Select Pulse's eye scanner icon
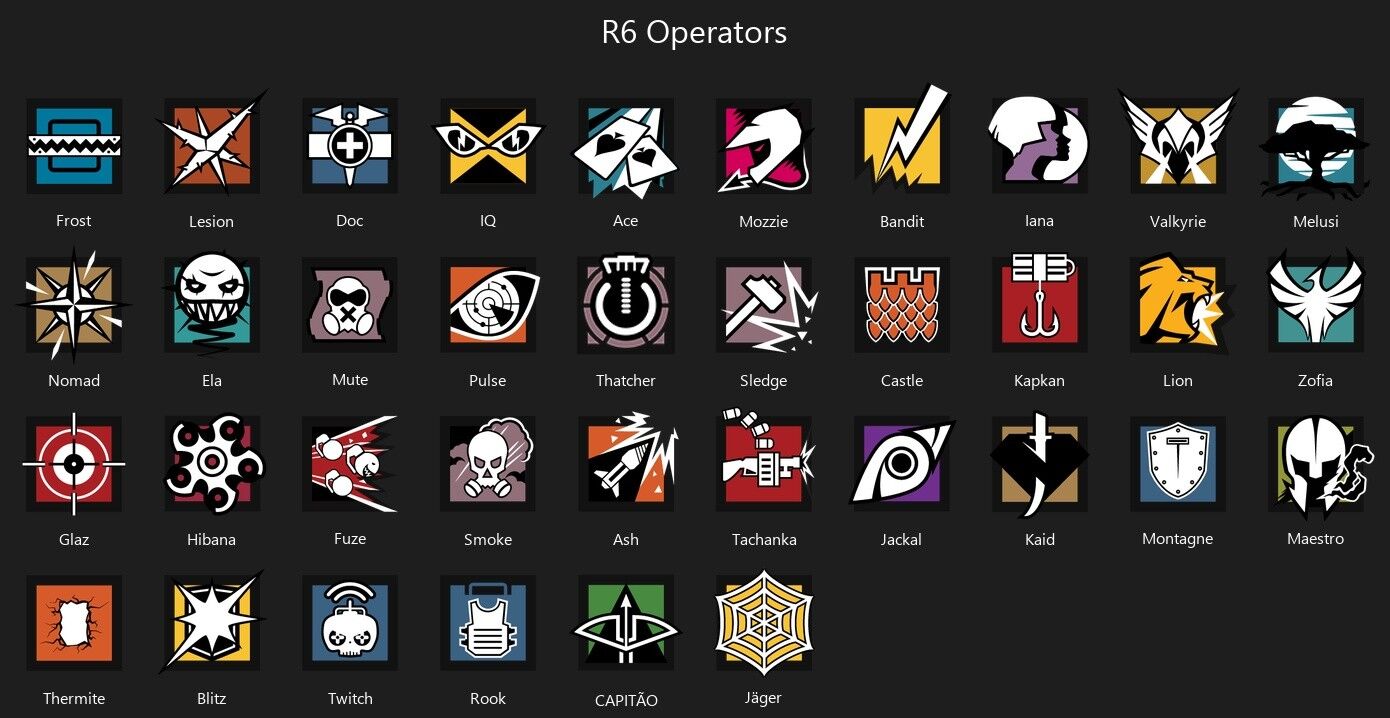 click(488, 305)
